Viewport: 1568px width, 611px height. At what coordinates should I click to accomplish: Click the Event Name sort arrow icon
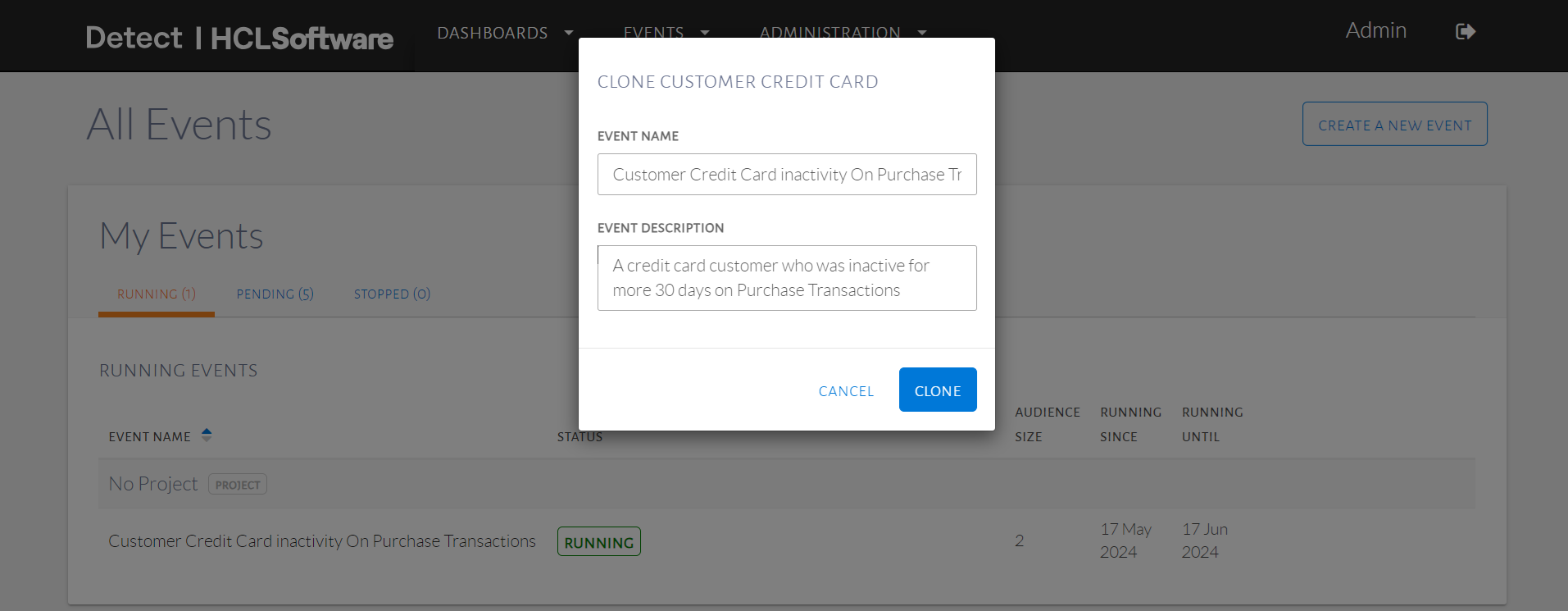[x=207, y=435]
